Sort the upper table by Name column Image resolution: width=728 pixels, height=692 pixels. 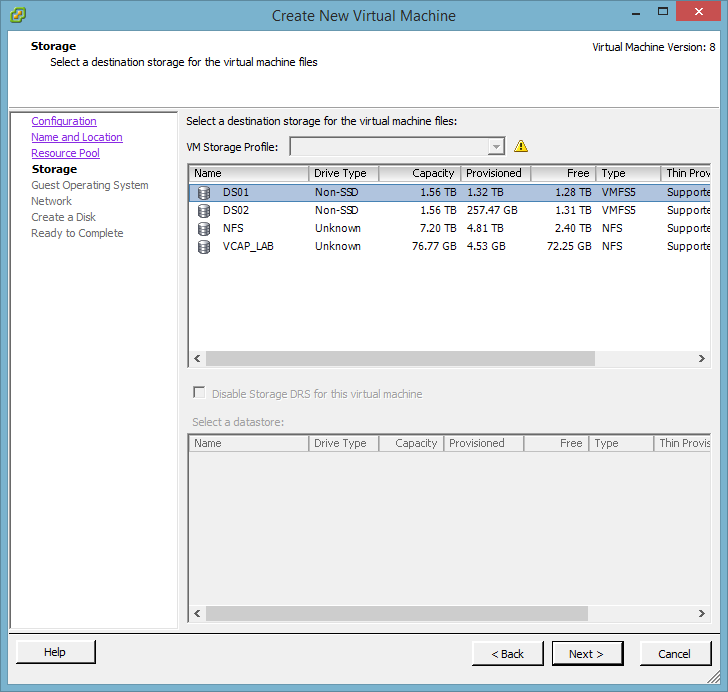[249, 174]
